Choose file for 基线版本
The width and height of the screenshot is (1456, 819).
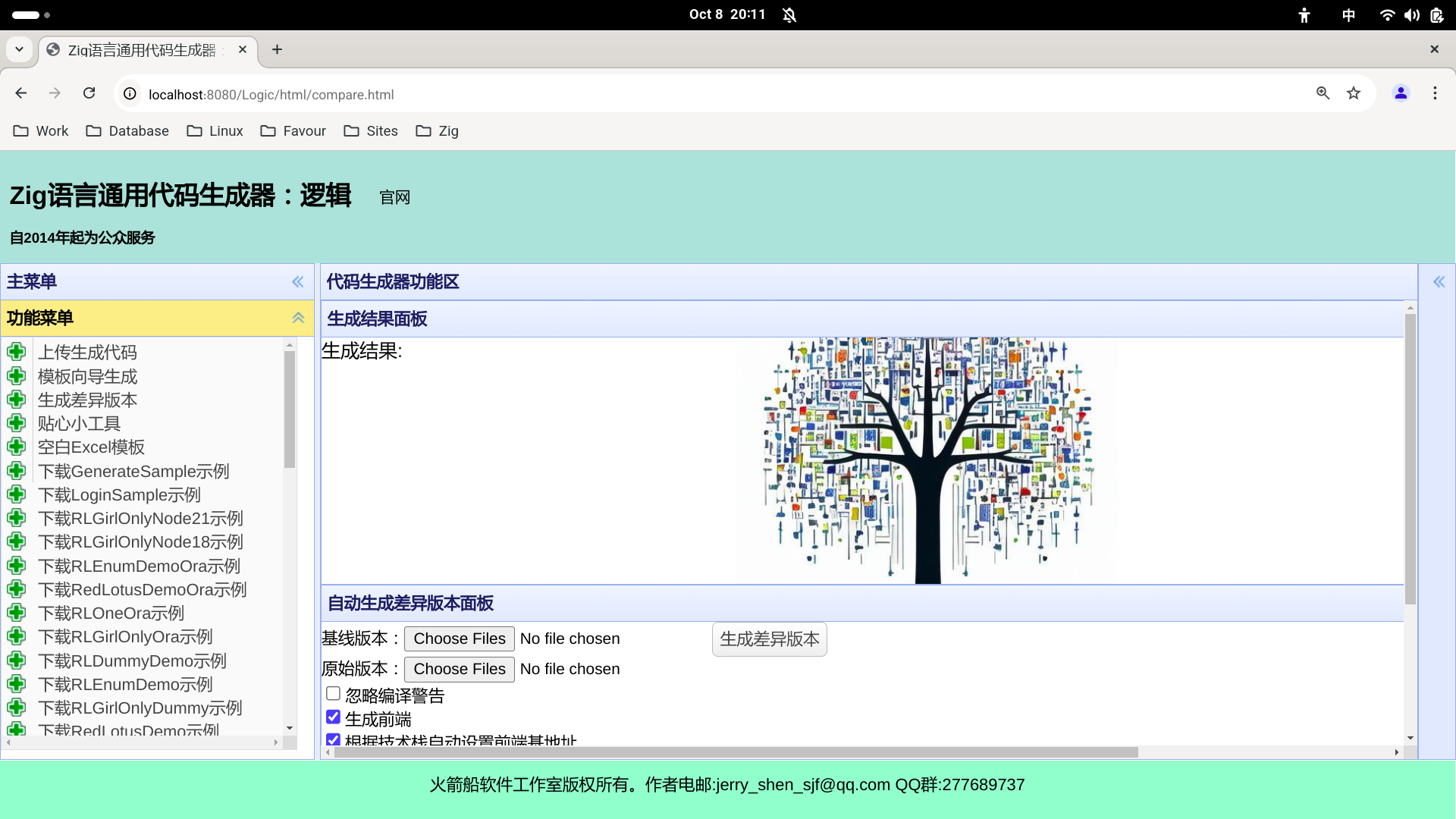point(459,638)
